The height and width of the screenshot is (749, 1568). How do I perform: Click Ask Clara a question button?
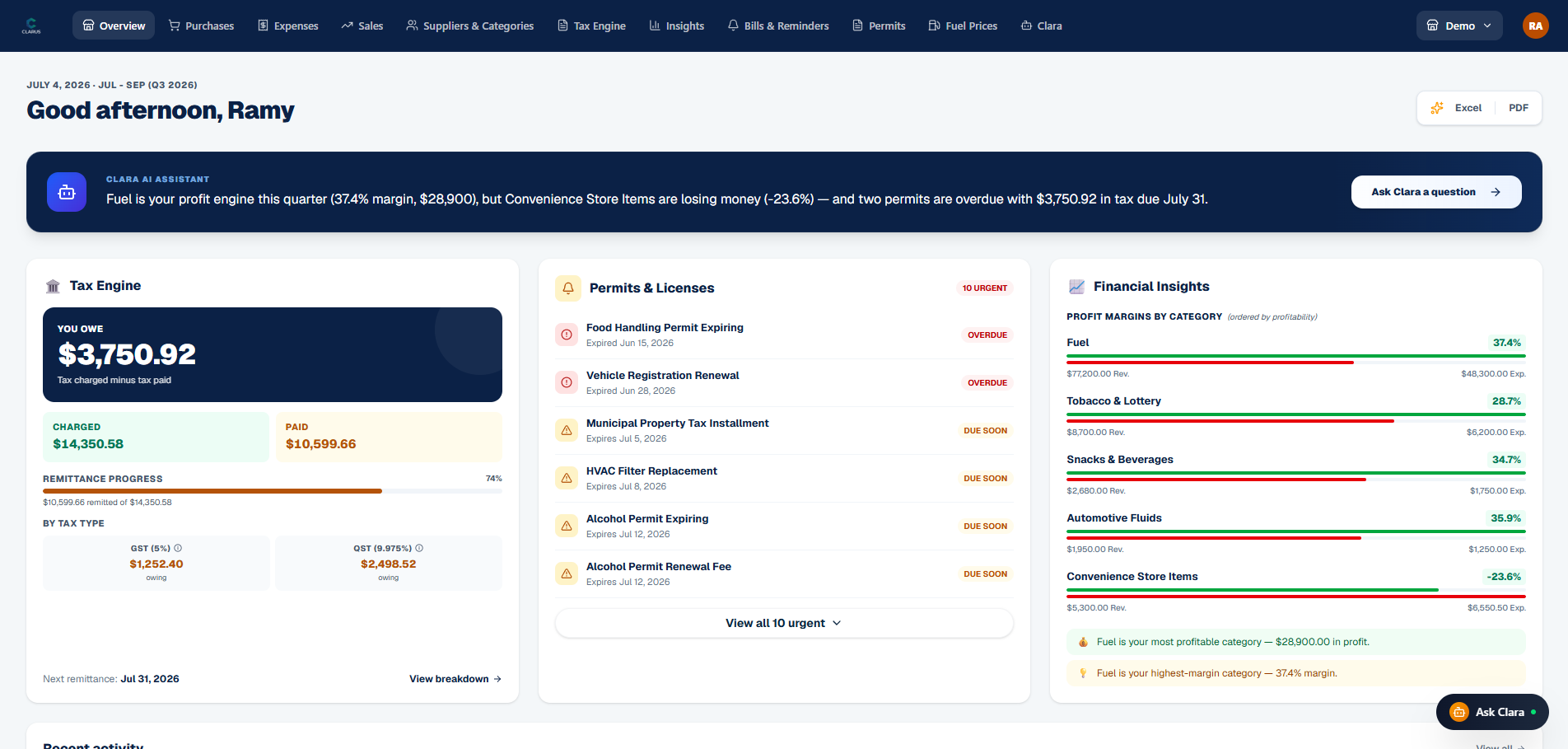click(1436, 192)
